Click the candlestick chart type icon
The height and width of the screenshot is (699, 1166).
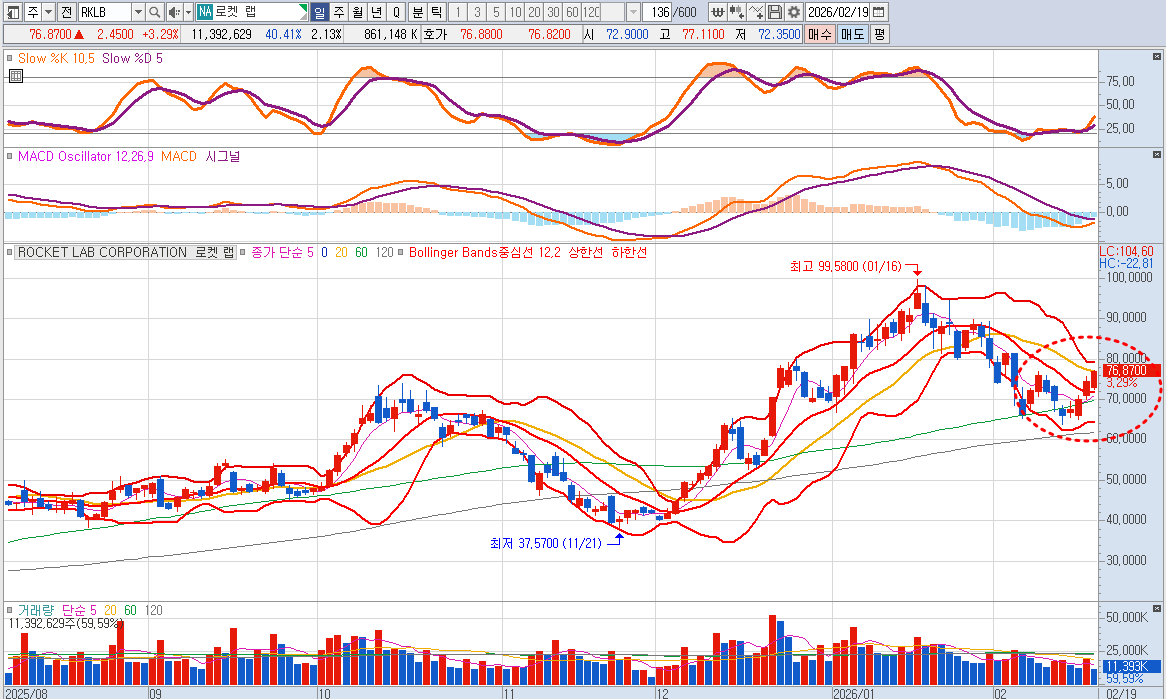pos(737,12)
